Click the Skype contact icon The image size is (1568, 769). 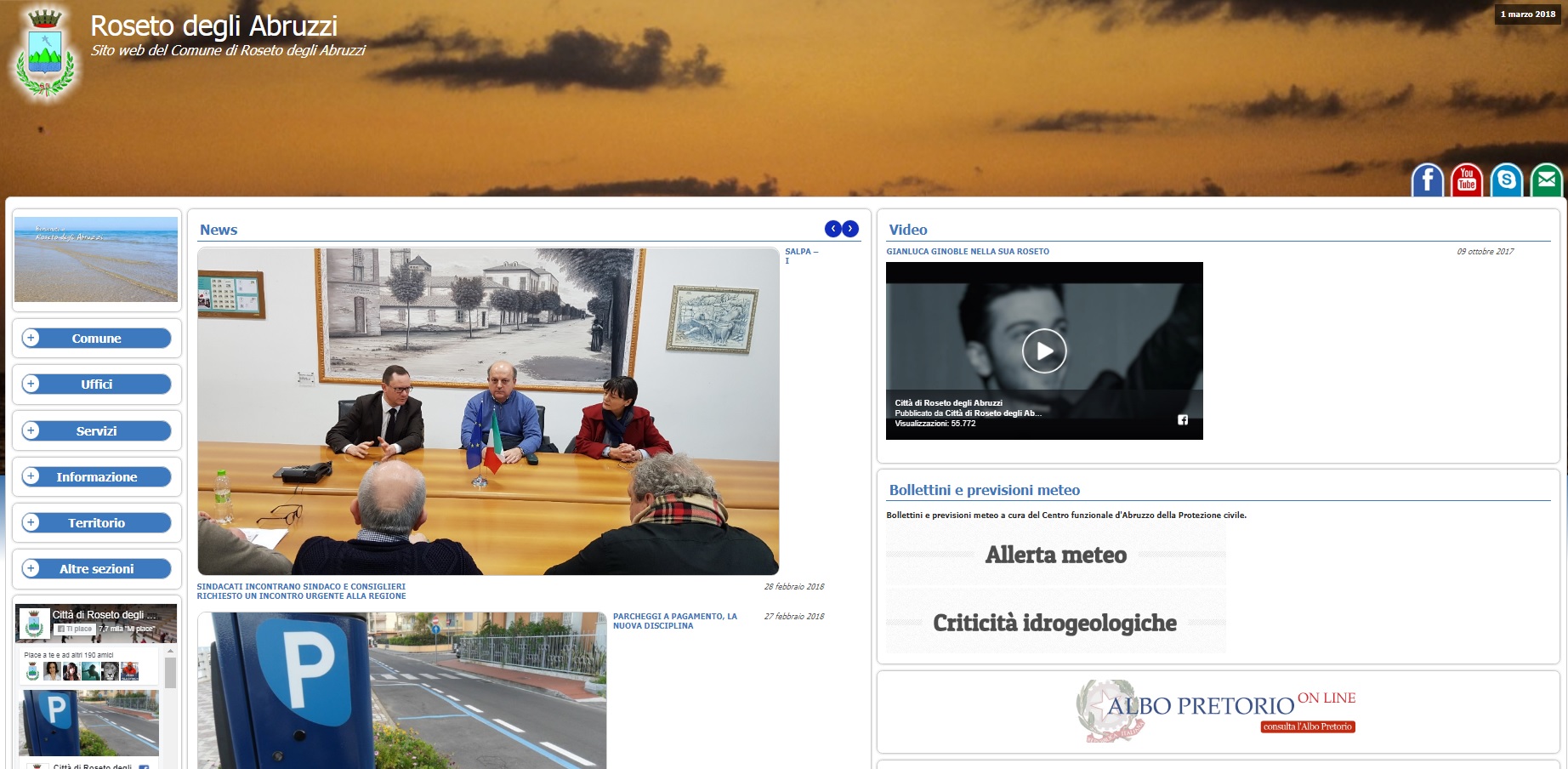pos(1507,180)
